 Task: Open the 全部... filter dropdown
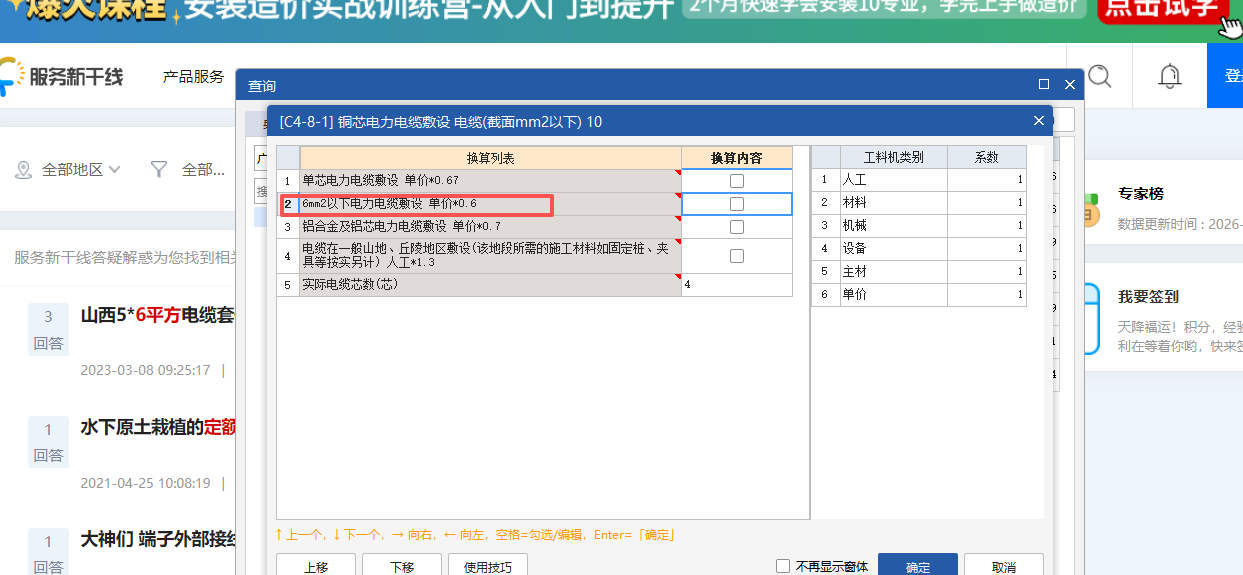(x=203, y=170)
